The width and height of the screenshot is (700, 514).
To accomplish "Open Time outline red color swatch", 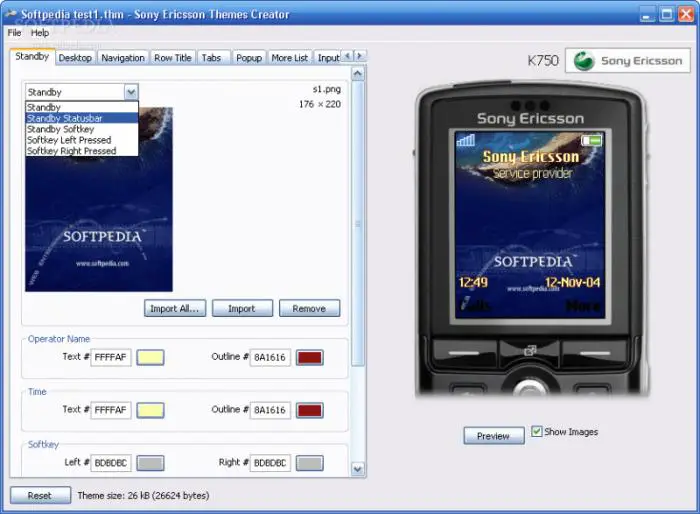I will tap(310, 410).
